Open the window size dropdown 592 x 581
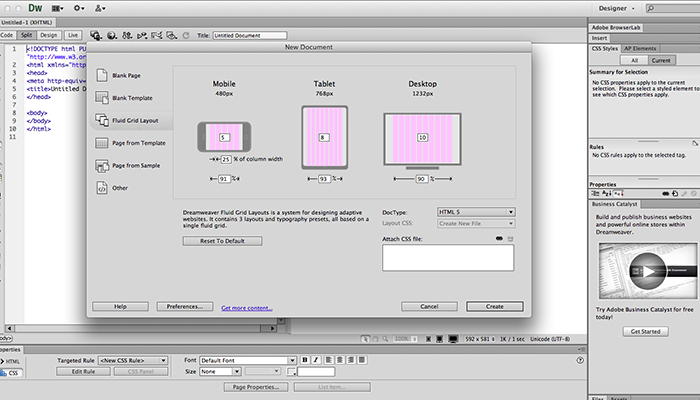 tap(480, 339)
